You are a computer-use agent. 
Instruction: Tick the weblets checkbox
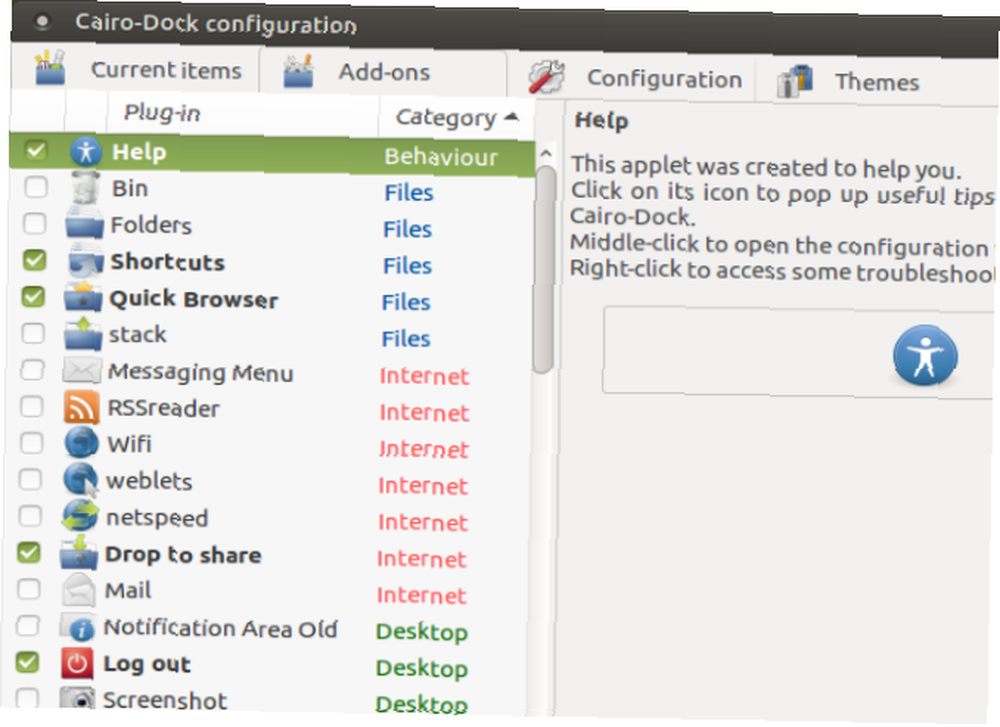[30, 478]
